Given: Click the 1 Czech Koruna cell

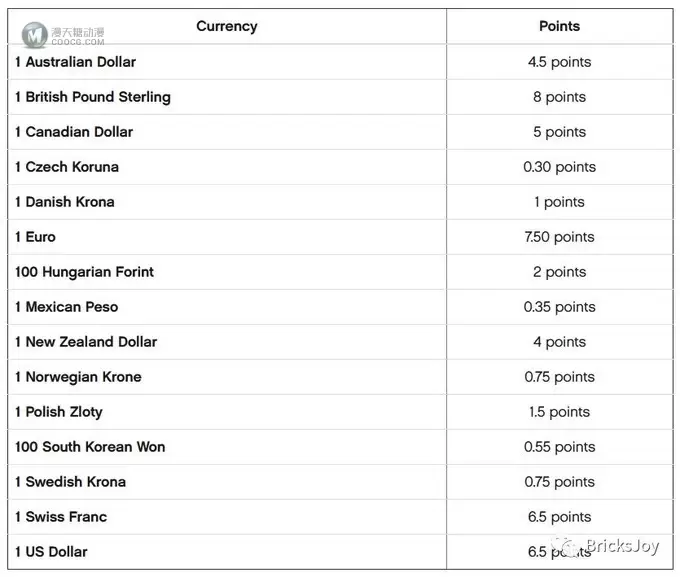Looking at the screenshot, I should pos(227,167).
